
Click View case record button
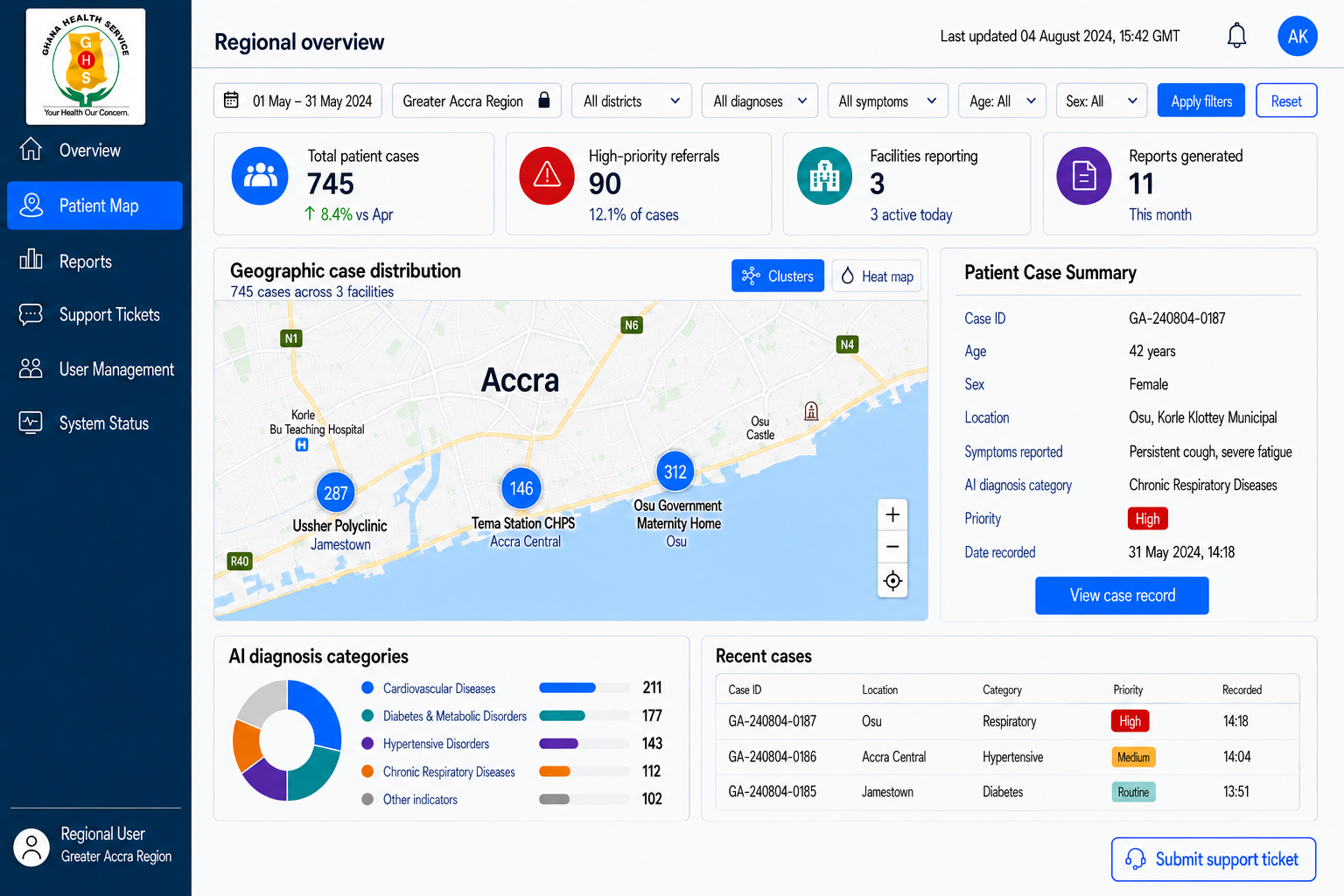1122,596
